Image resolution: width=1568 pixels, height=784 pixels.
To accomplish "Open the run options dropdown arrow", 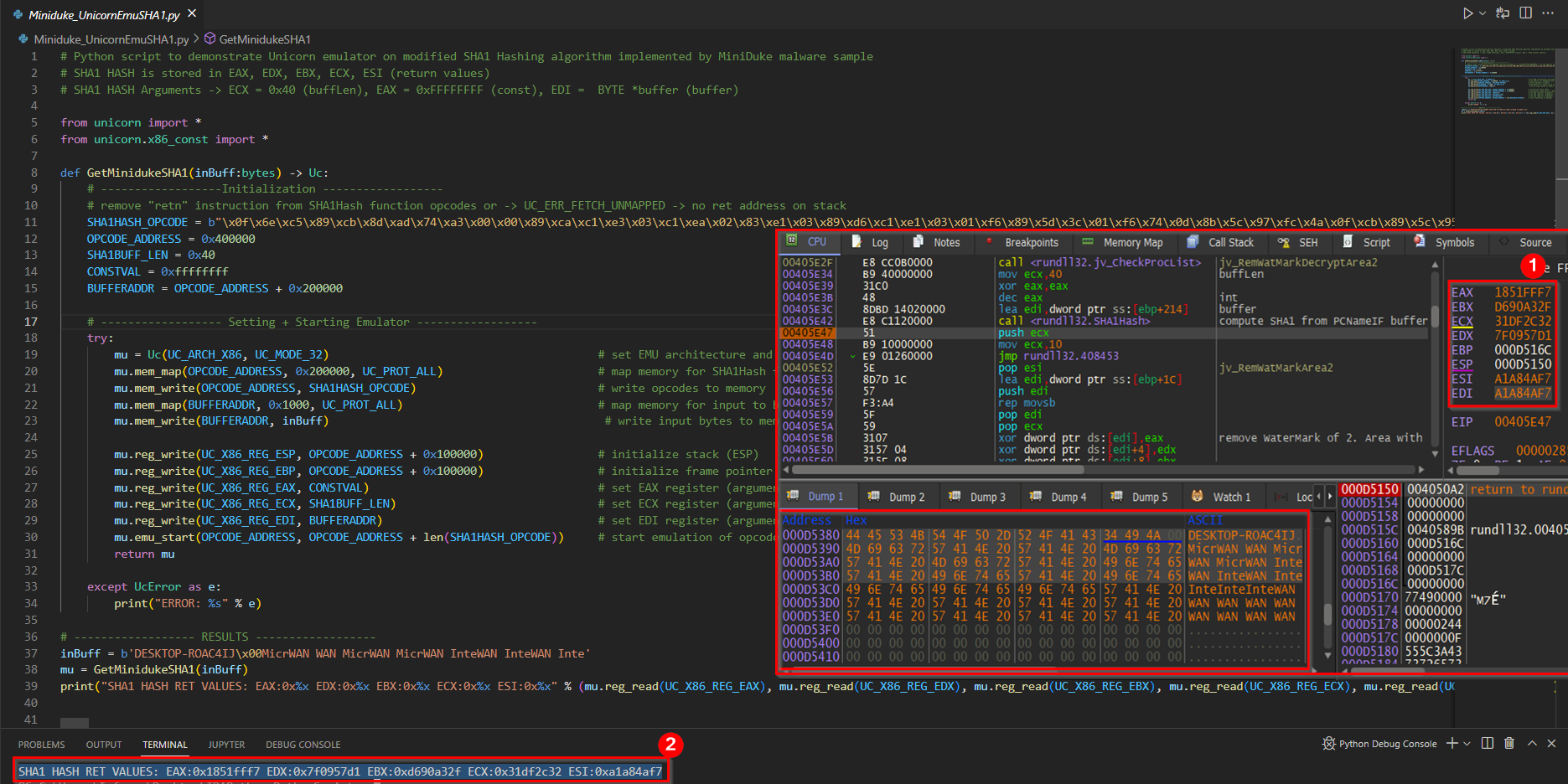I will coord(1483,13).
